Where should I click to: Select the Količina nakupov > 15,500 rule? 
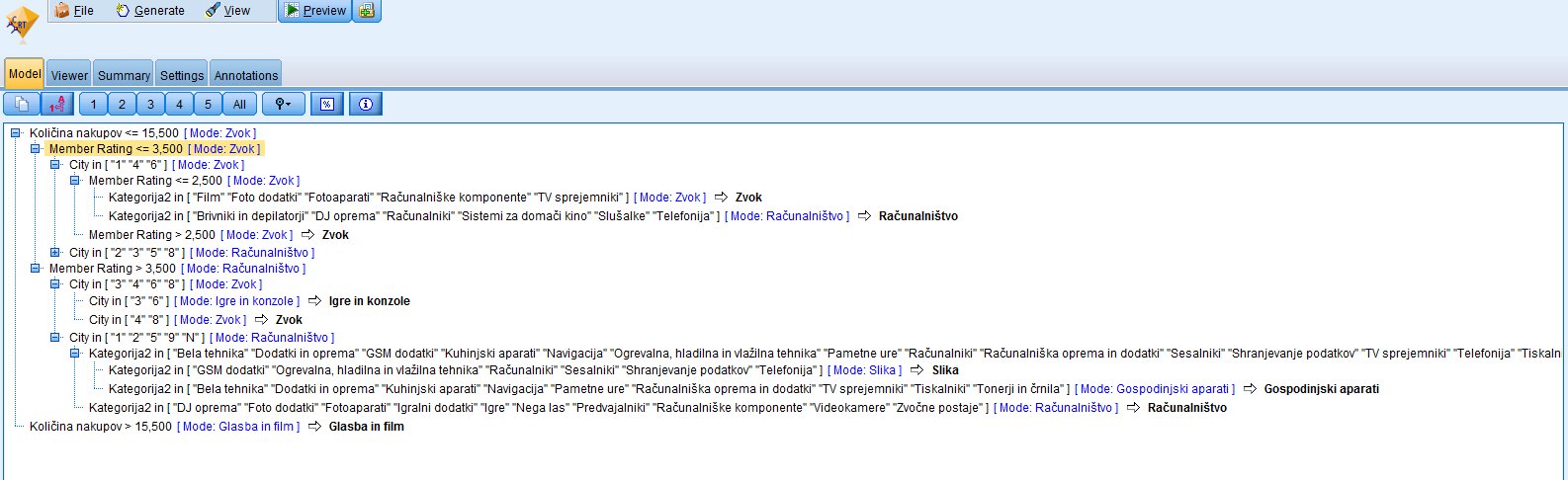217,427
